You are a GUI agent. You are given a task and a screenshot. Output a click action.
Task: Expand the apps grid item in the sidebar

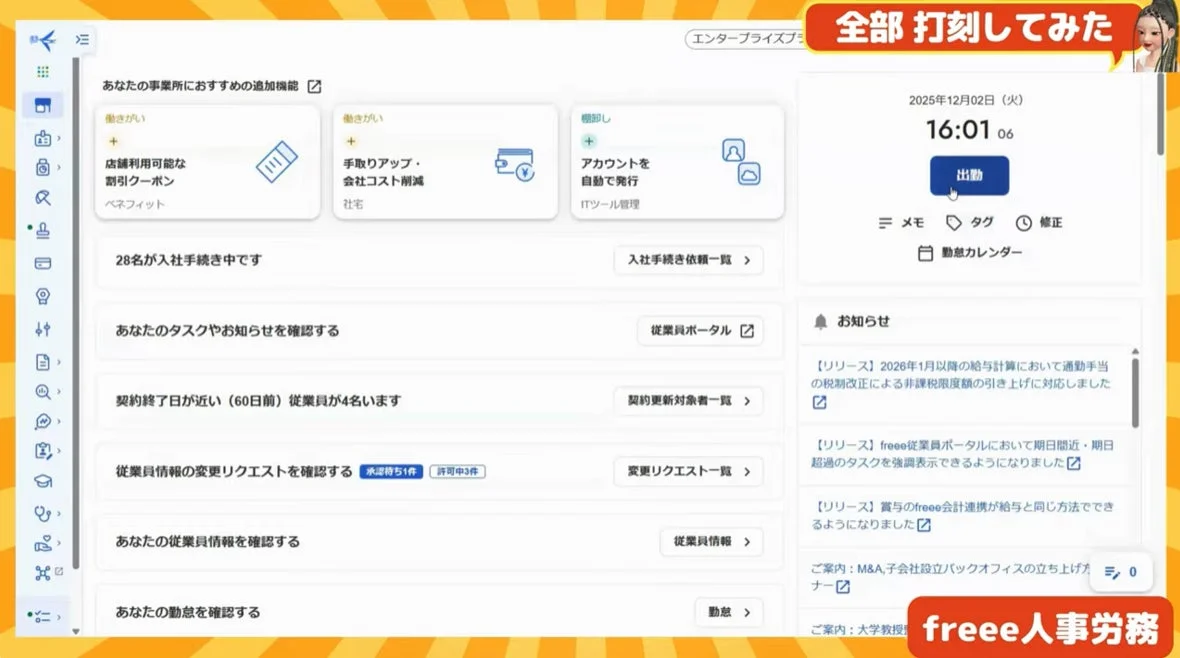point(43,71)
